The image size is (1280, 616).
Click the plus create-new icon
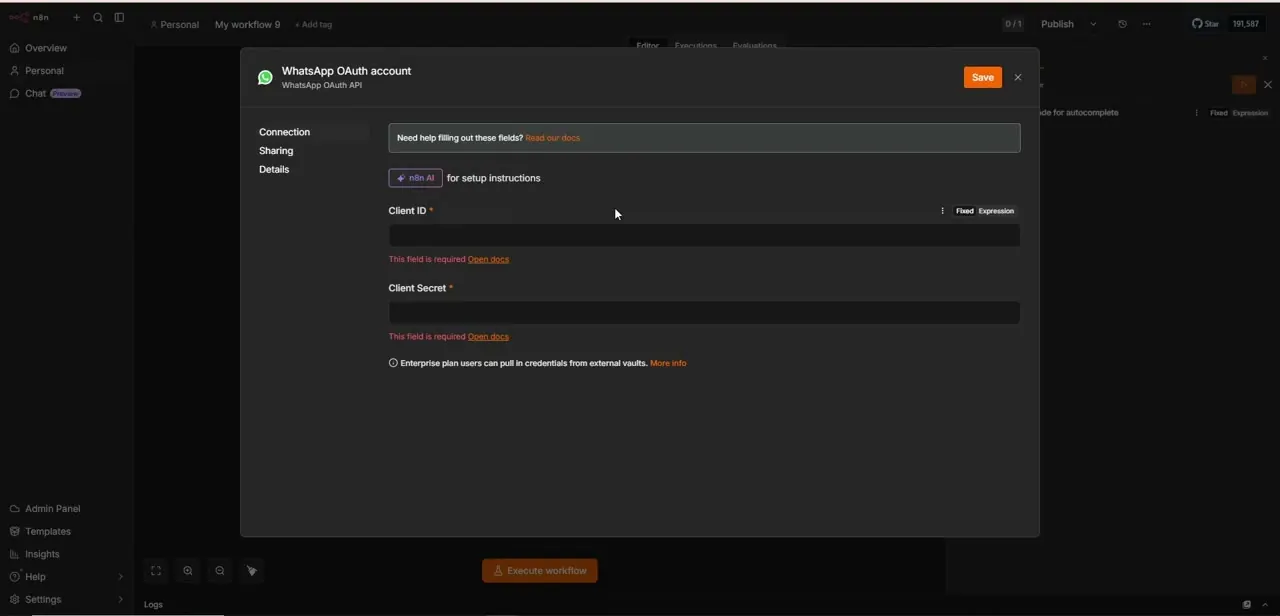pos(76,17)
